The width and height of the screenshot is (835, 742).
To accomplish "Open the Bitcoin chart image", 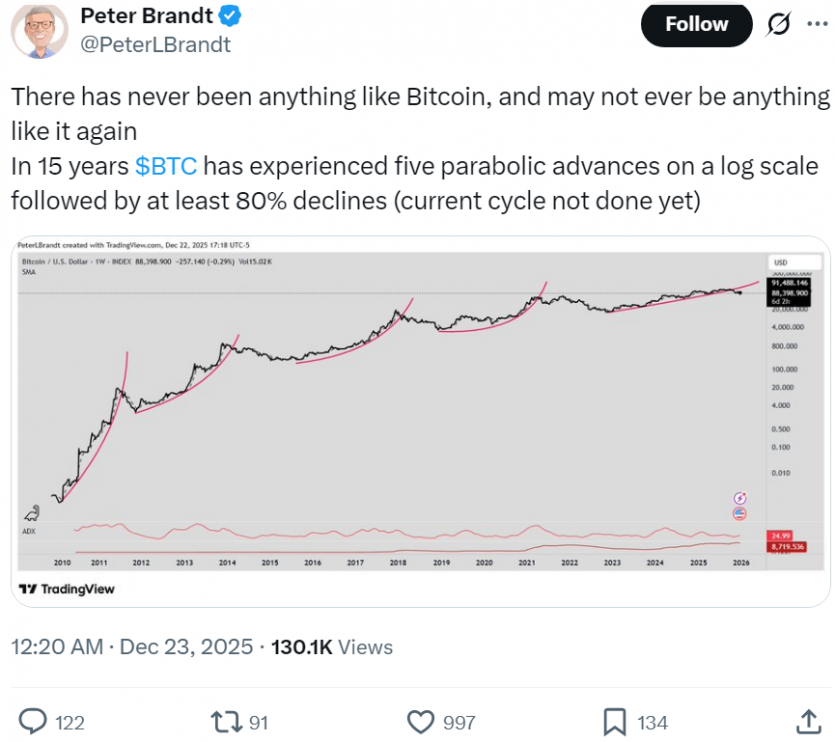I will coord(400,400).
